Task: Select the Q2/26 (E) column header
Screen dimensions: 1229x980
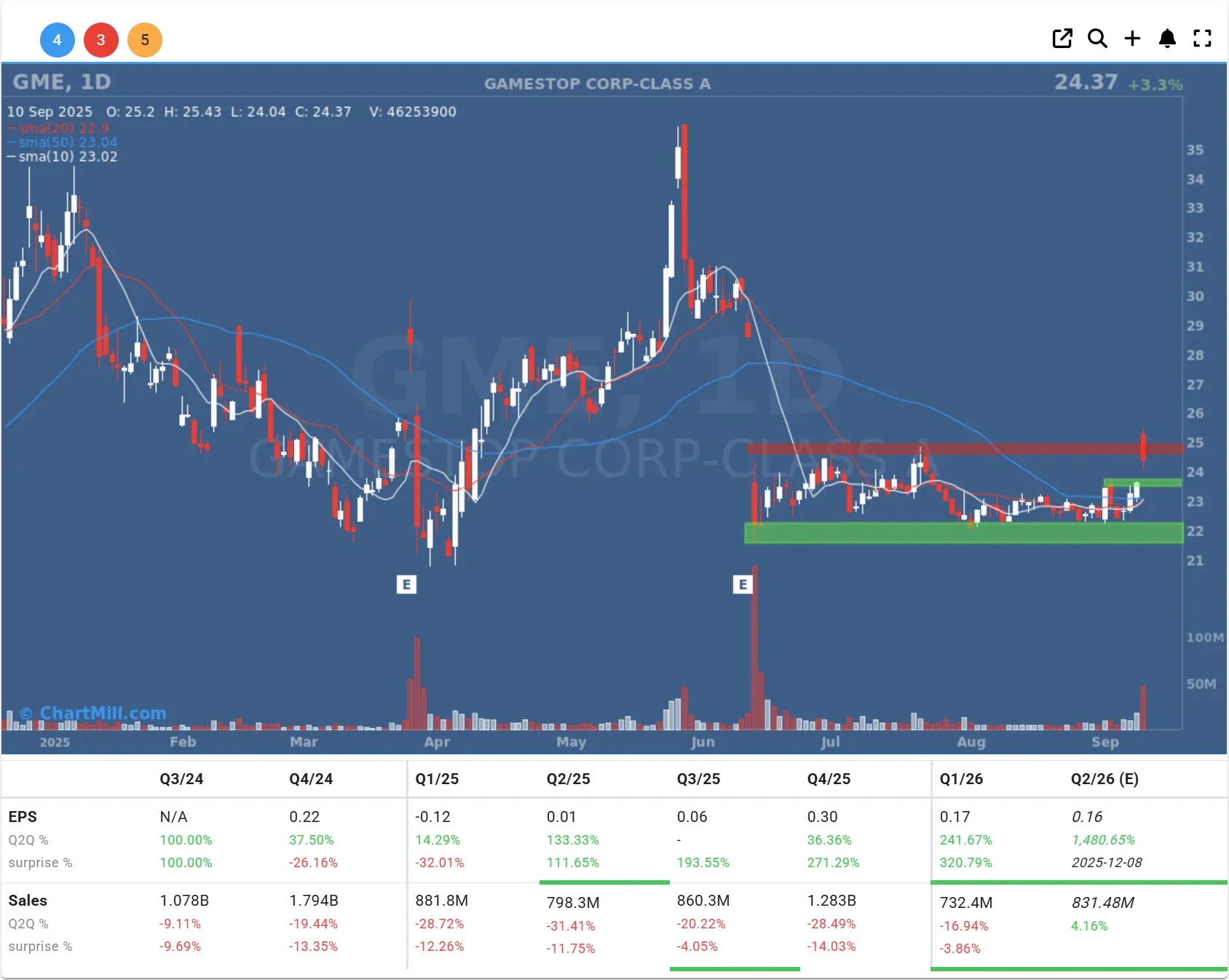Action: (1104, 779)
